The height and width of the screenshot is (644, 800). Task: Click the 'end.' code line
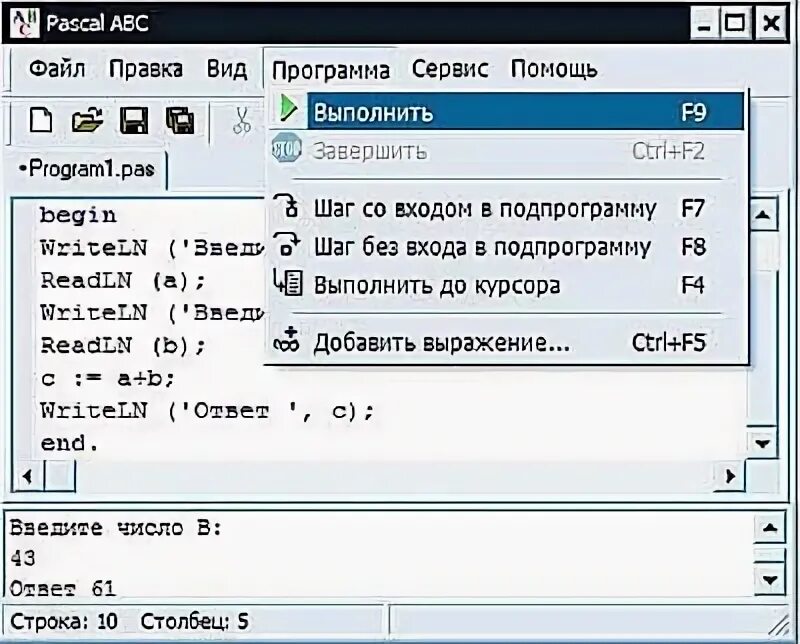pos(69,443)
